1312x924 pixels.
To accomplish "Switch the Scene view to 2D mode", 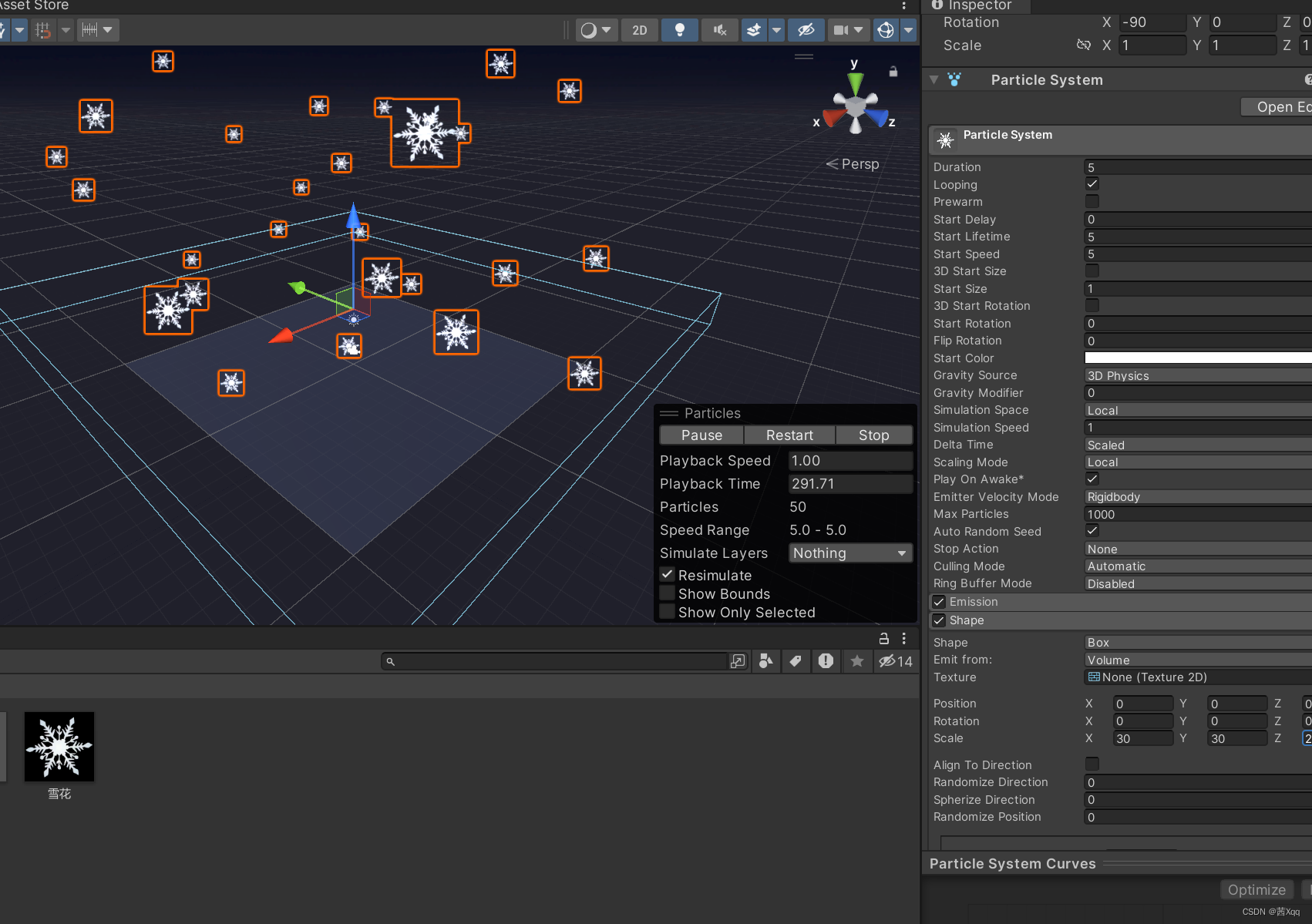I will [639, 30].
